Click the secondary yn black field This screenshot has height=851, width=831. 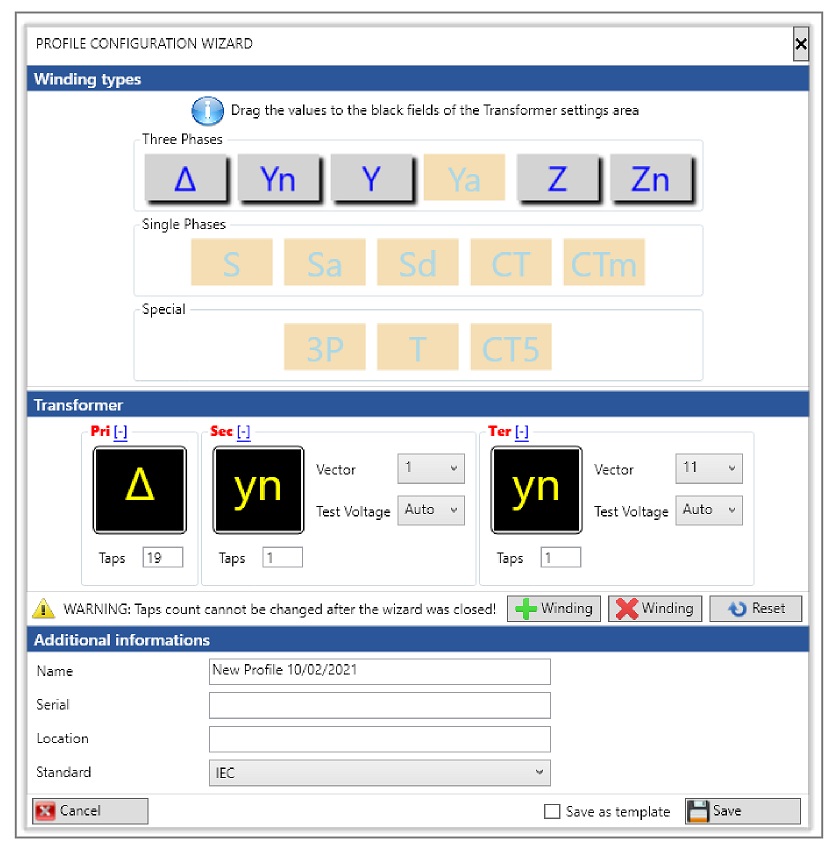258,490
